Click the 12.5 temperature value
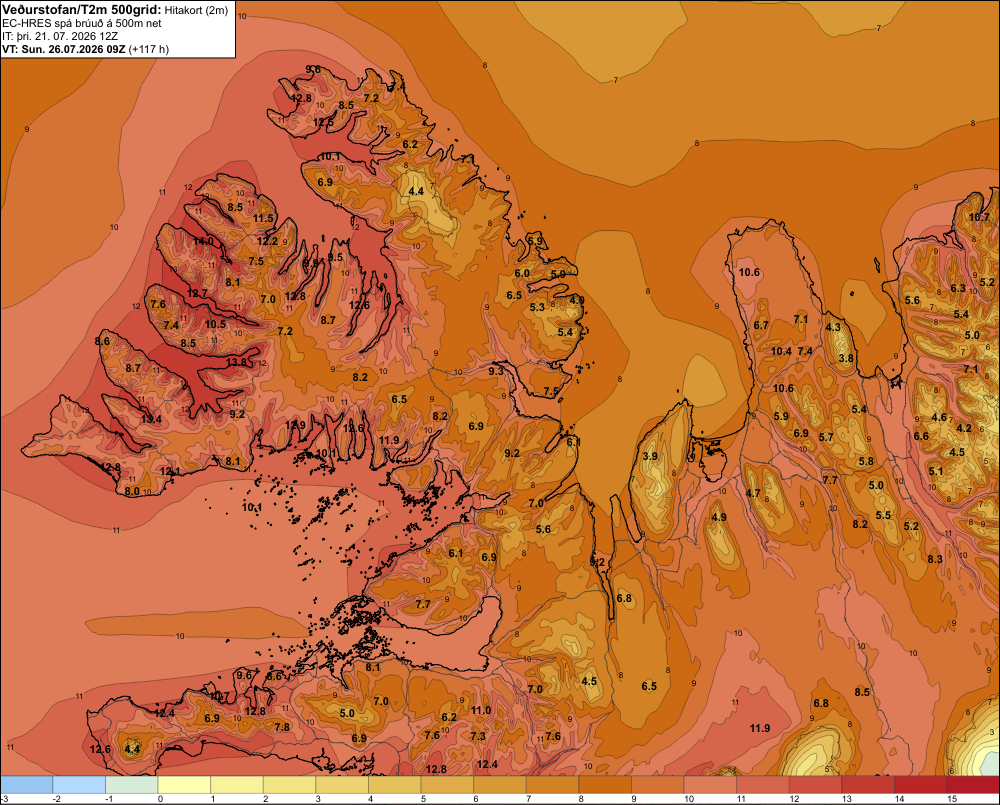Image resolution: width=1000 pixels, height=805 pixels. click(x=323, y=122)
